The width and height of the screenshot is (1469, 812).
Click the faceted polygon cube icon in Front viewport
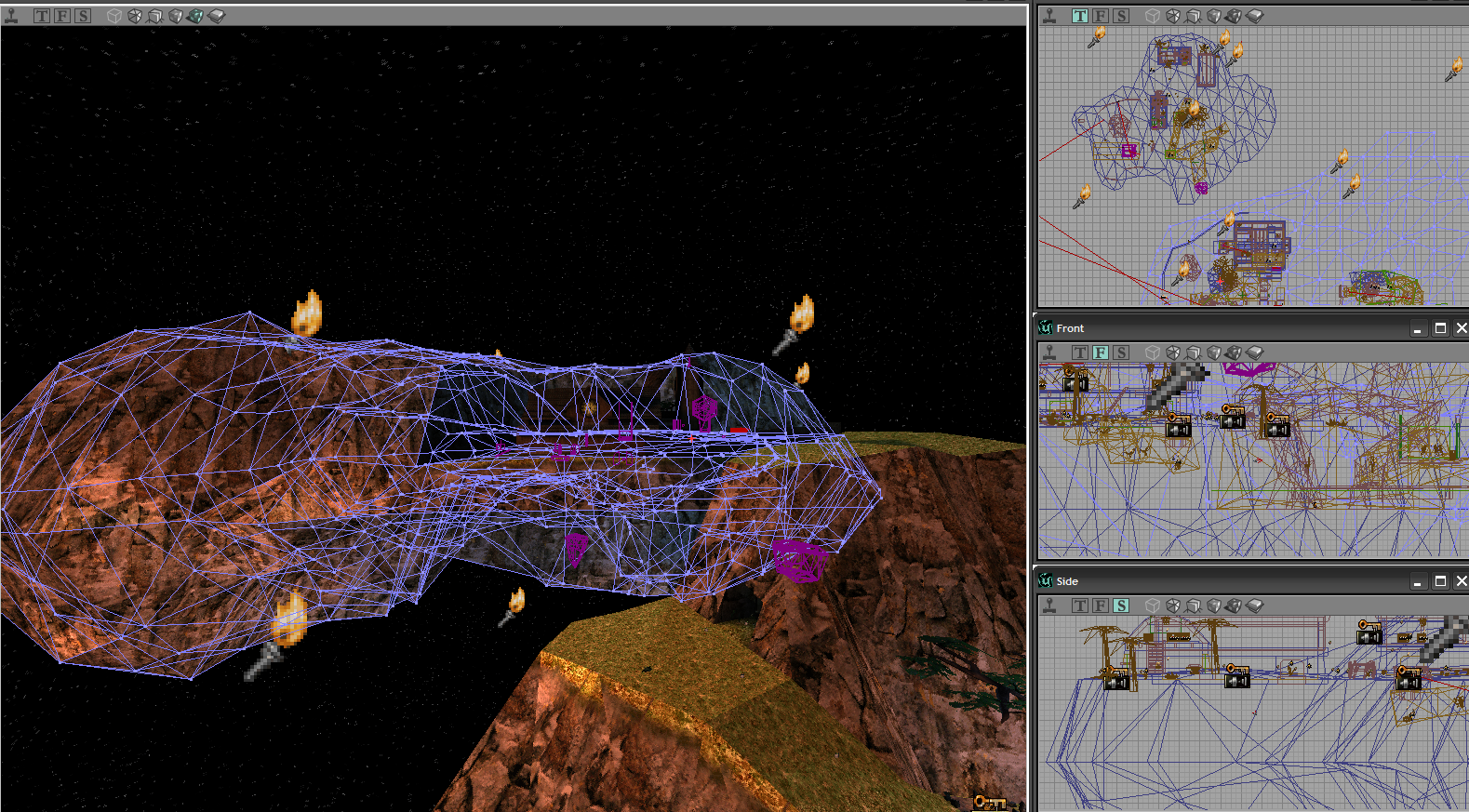click(x=1173, y=353)
